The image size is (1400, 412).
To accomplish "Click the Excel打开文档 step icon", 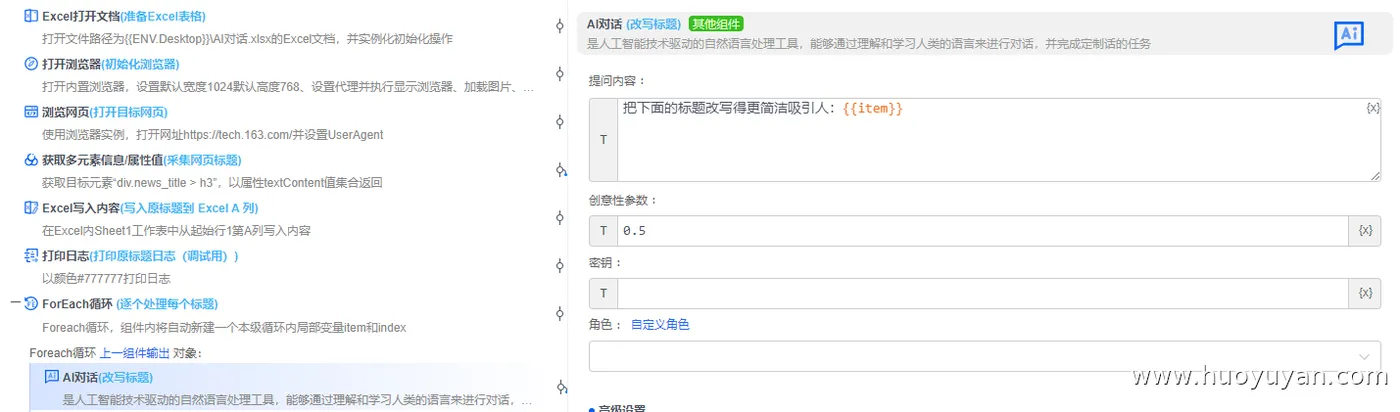I will point(31,16).
